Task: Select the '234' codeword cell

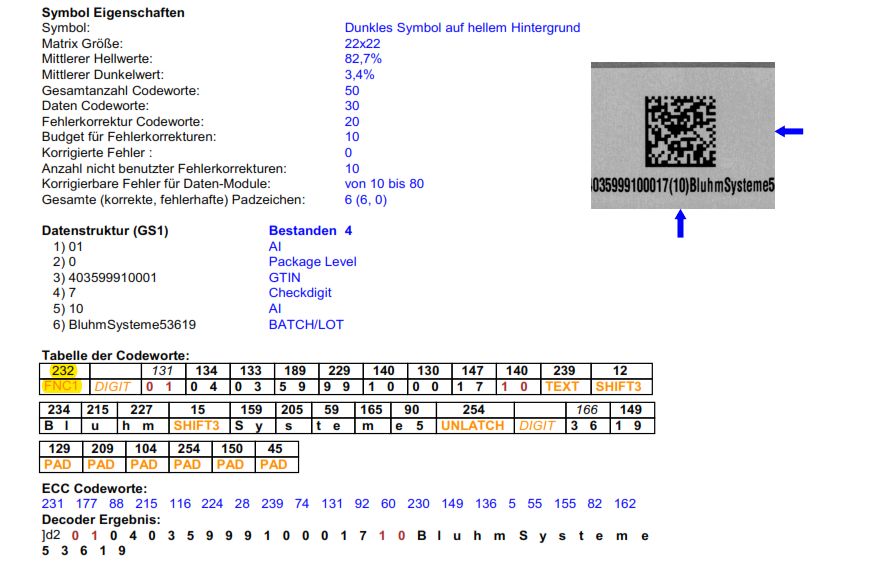Action: [x=59, y=410]
